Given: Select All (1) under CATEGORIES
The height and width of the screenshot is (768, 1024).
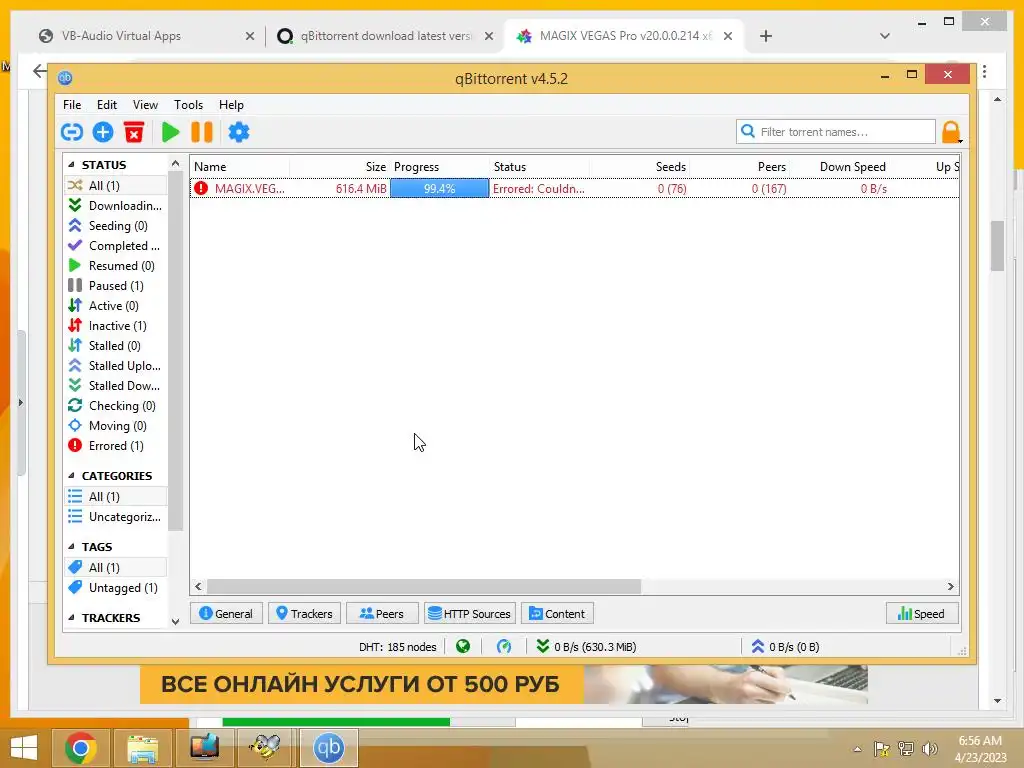Looking at the screenshot, I should [x=116, y=497].
